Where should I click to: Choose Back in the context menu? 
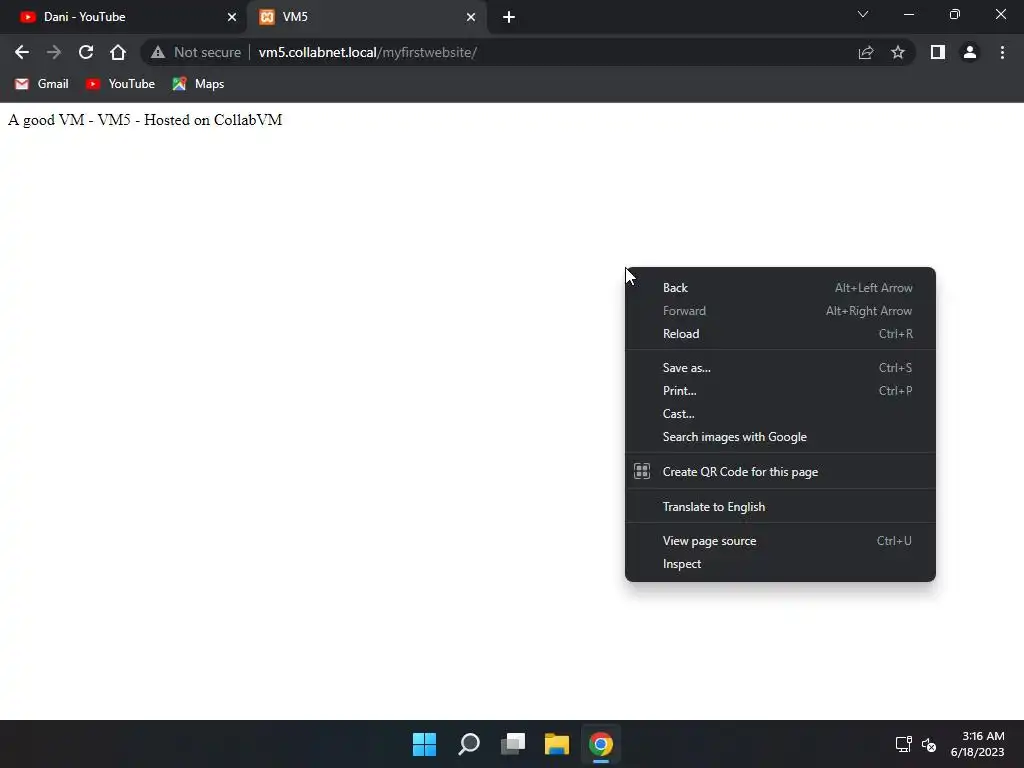[780, 288]
